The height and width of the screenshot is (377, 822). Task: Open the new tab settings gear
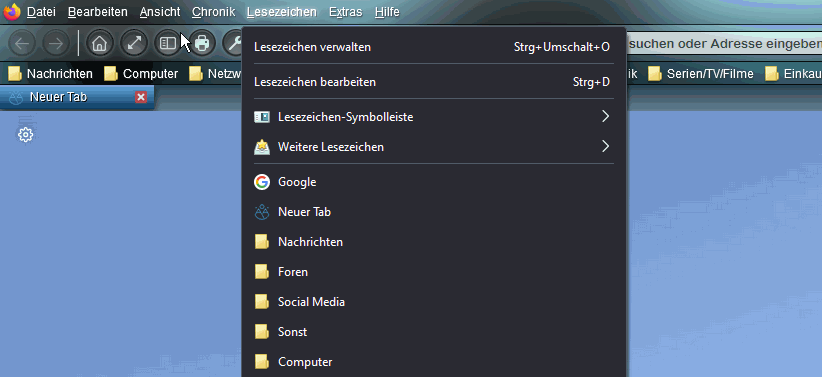point(25,135)
